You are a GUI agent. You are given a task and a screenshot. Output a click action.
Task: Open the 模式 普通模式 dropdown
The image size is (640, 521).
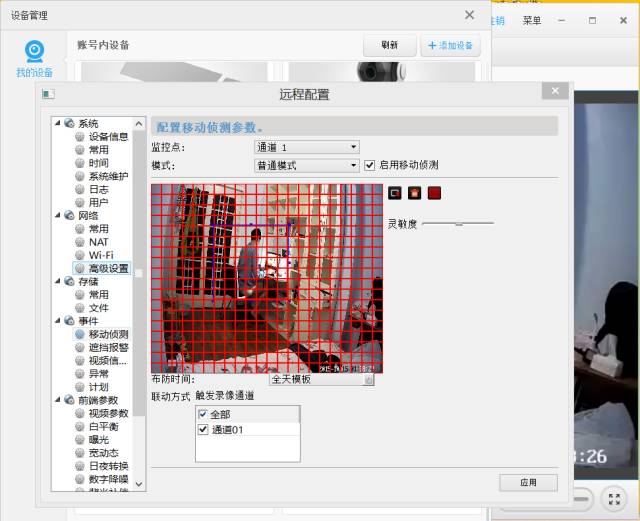click(x=306, y=165)
